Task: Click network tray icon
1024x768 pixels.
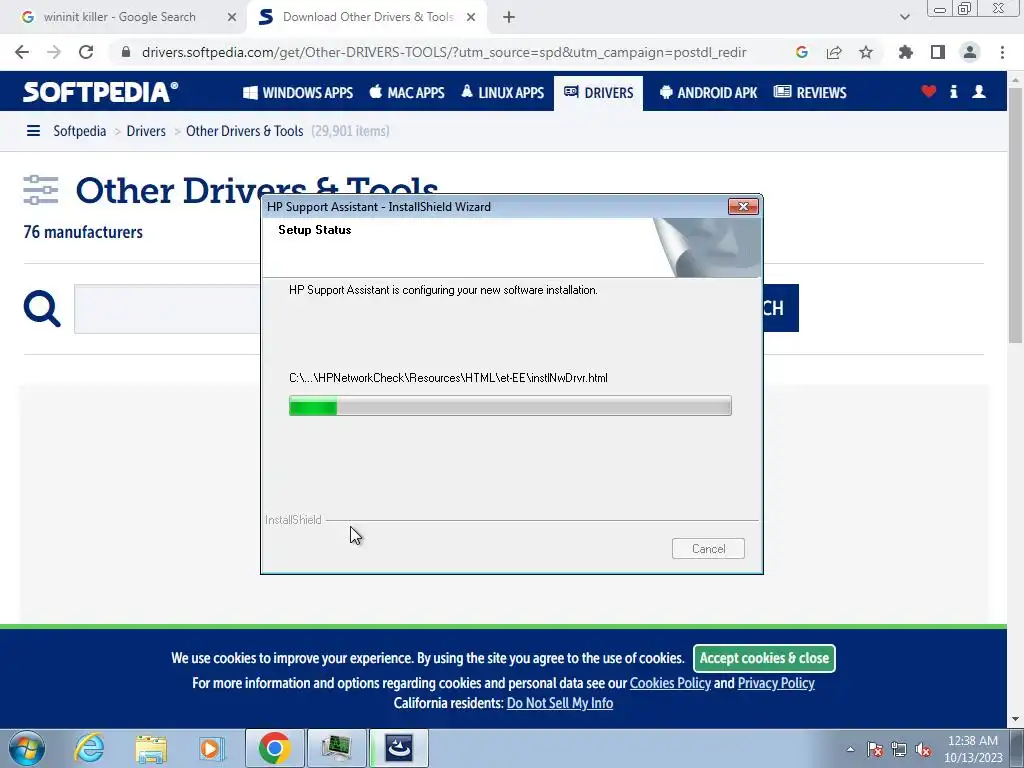Action: tap(899, 749)
